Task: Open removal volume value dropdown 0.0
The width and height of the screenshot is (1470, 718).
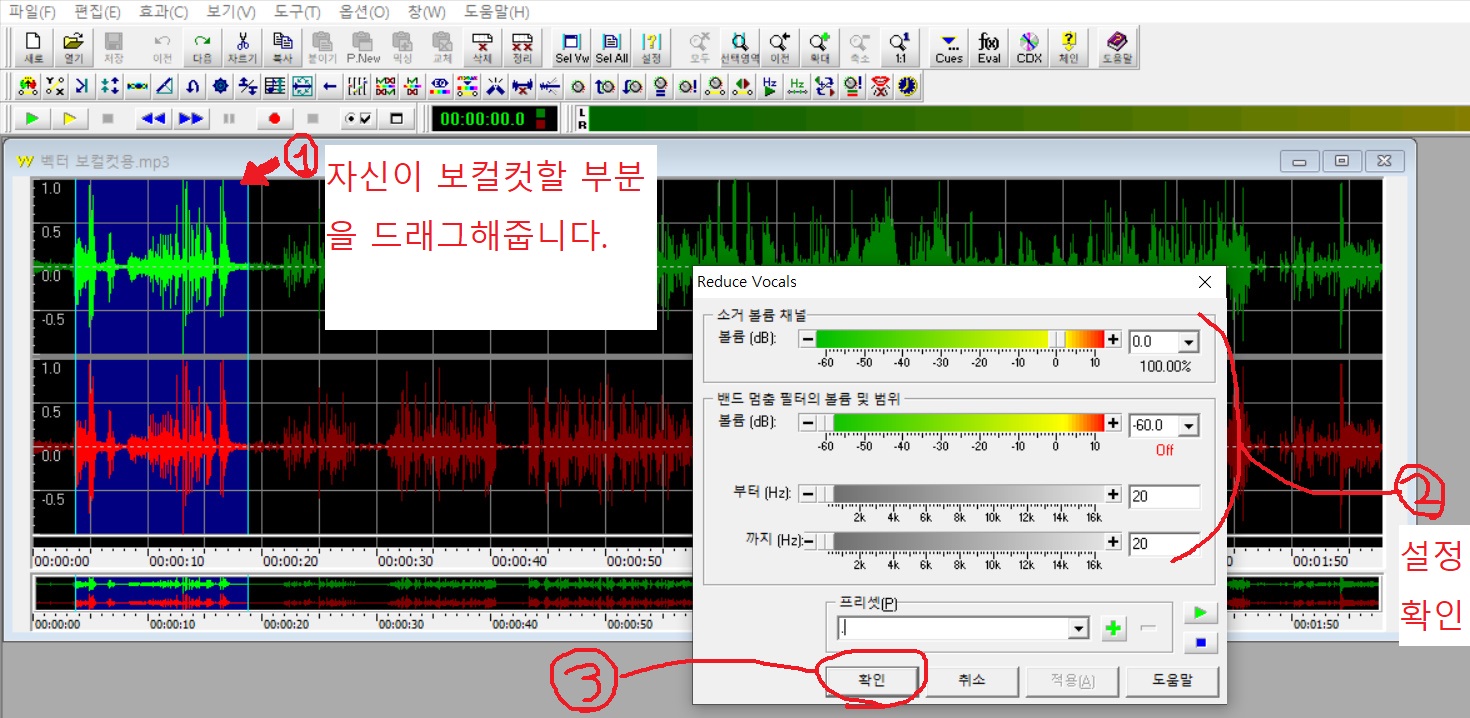Action: (x=1188, y=343)
